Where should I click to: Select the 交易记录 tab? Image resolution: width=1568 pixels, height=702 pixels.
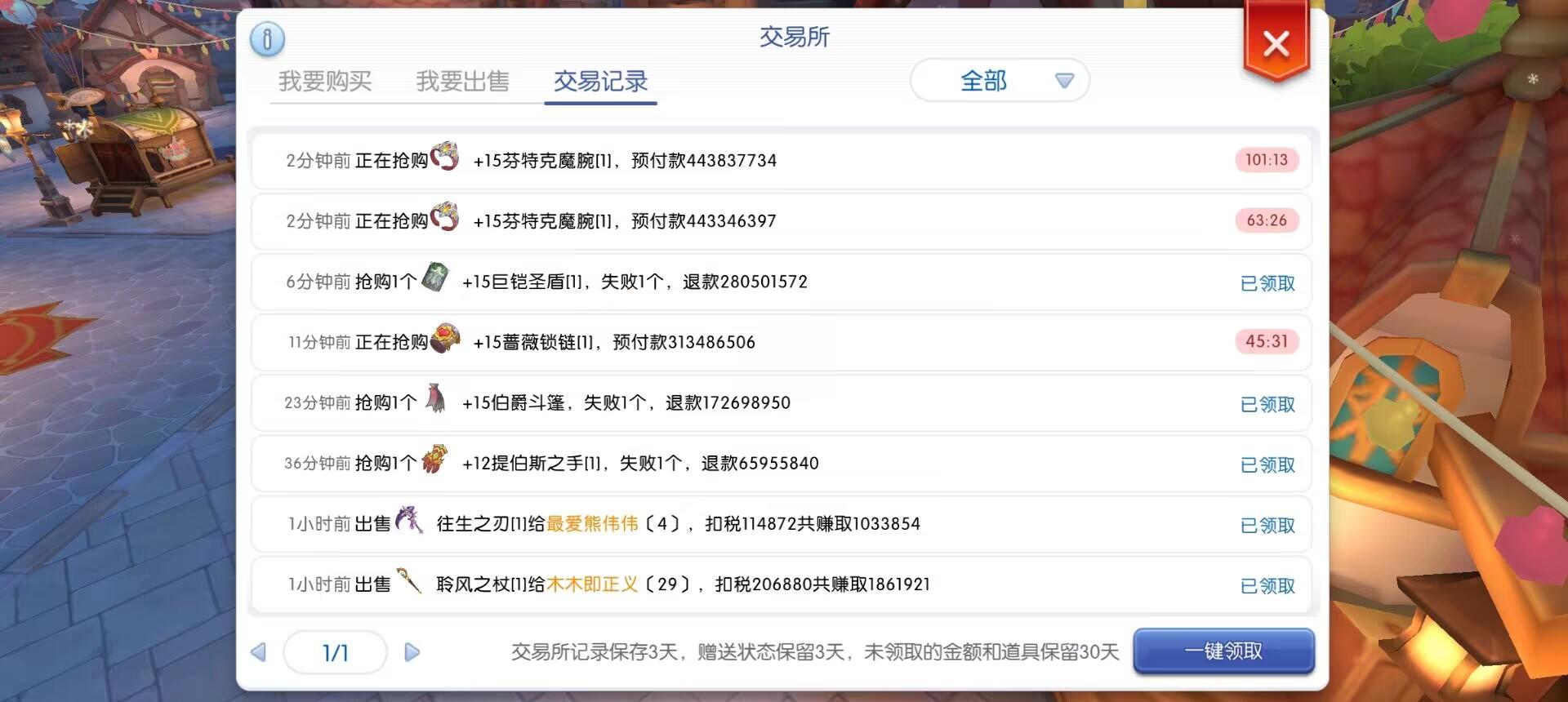point(600,81)
